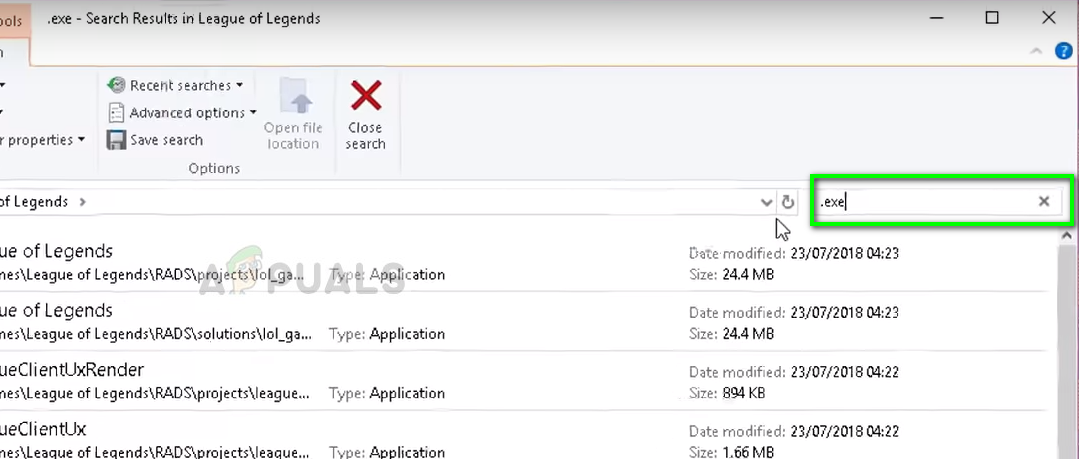Screen dimensions: 1079x459
Task: Click the Advanced options document icon
Action: point(117,113)
